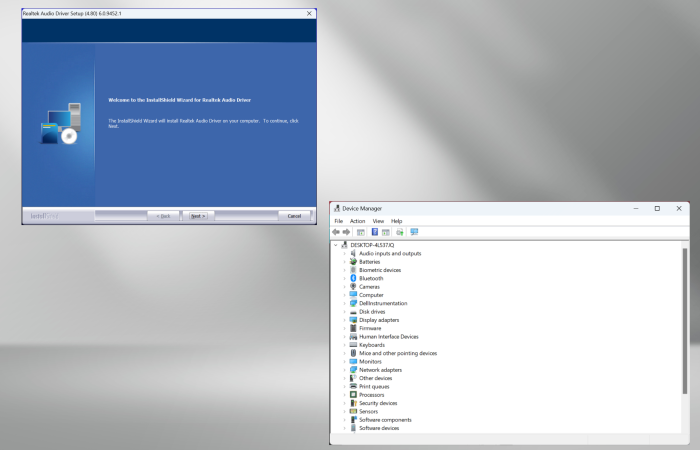Click the webcam icon beside Cameras
This screenshot has width=700, height=450.
pos(353,287)
